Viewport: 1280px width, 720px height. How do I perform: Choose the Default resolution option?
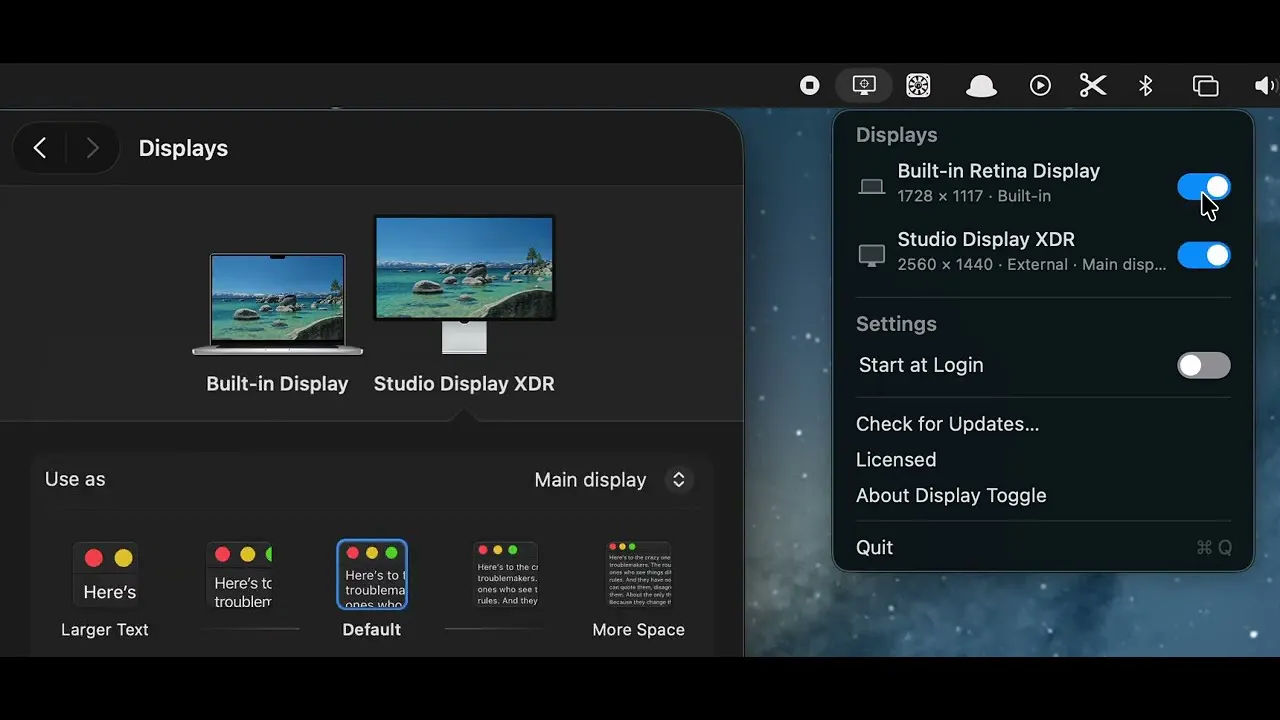tap(372, 576)
